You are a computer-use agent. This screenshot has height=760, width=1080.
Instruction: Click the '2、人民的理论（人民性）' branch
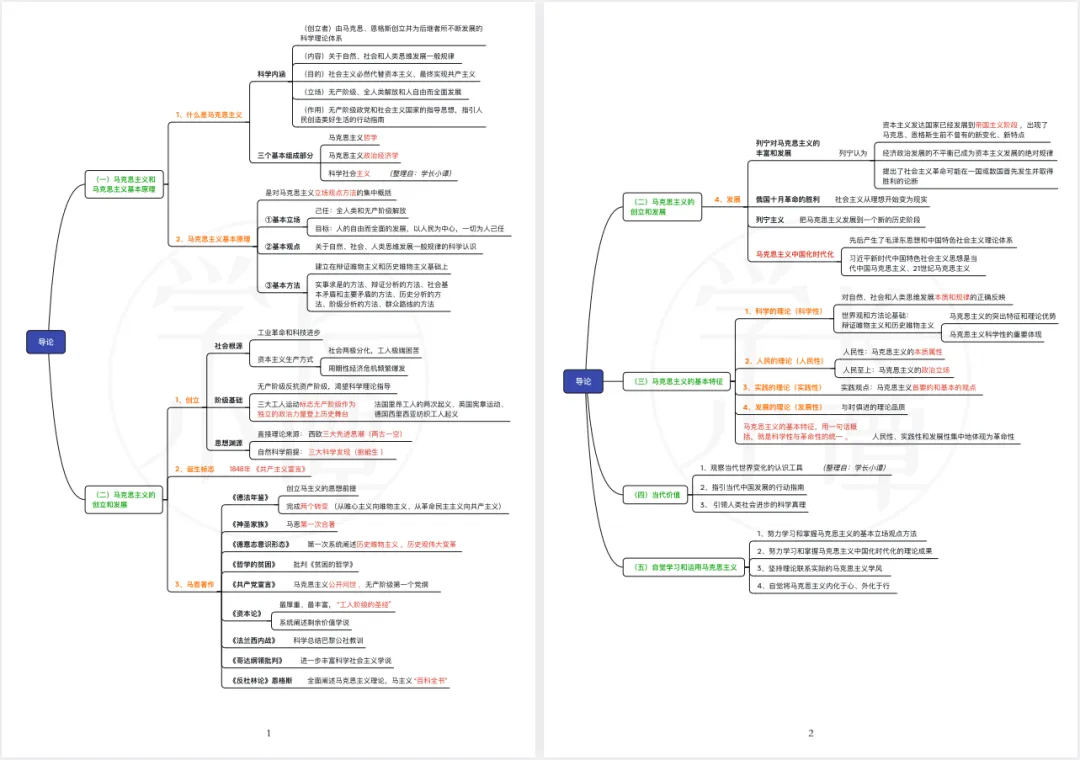pyautogui.click(x=784, y=361)
